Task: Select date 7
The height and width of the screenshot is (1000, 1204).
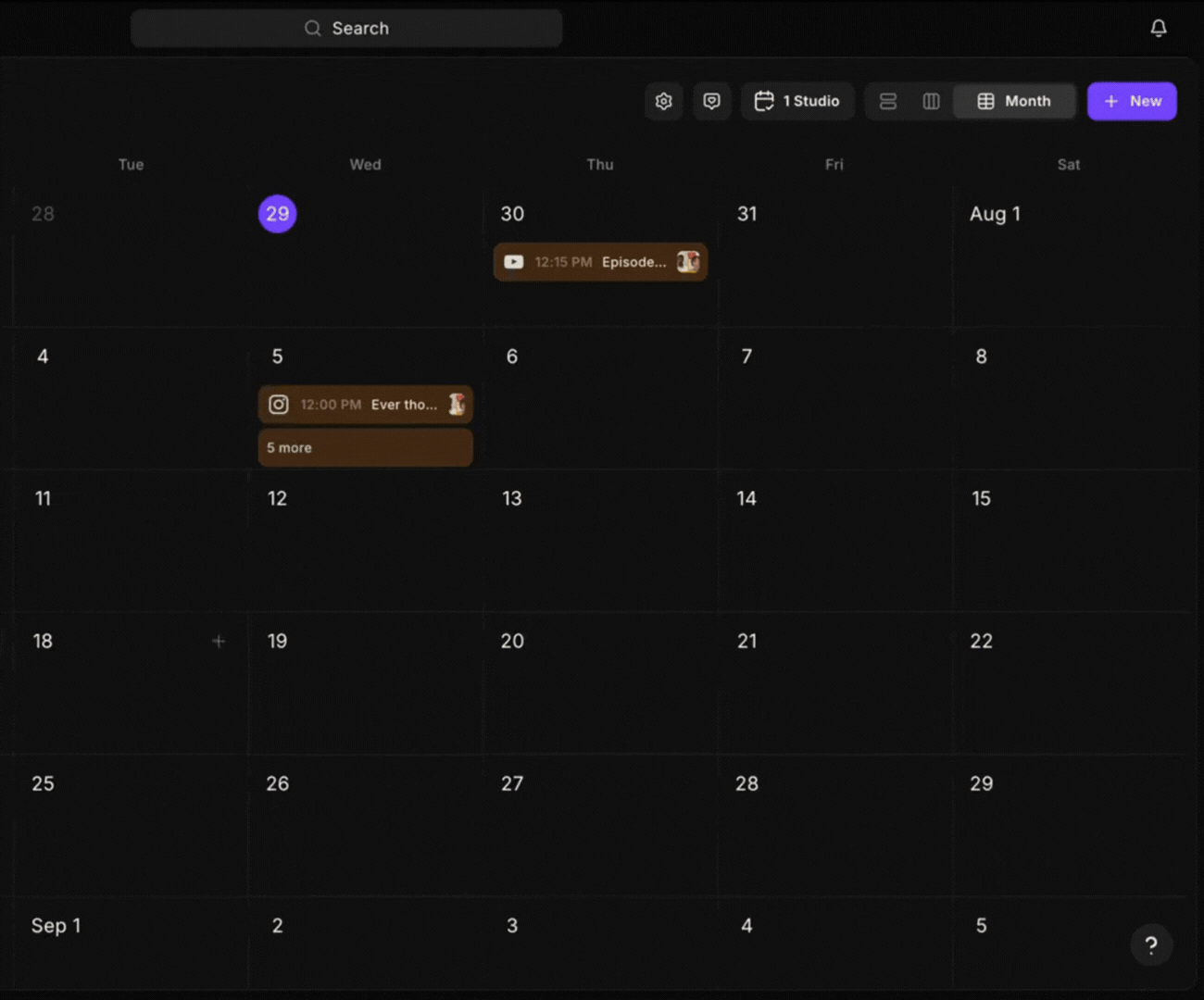Action: [746, 356]
